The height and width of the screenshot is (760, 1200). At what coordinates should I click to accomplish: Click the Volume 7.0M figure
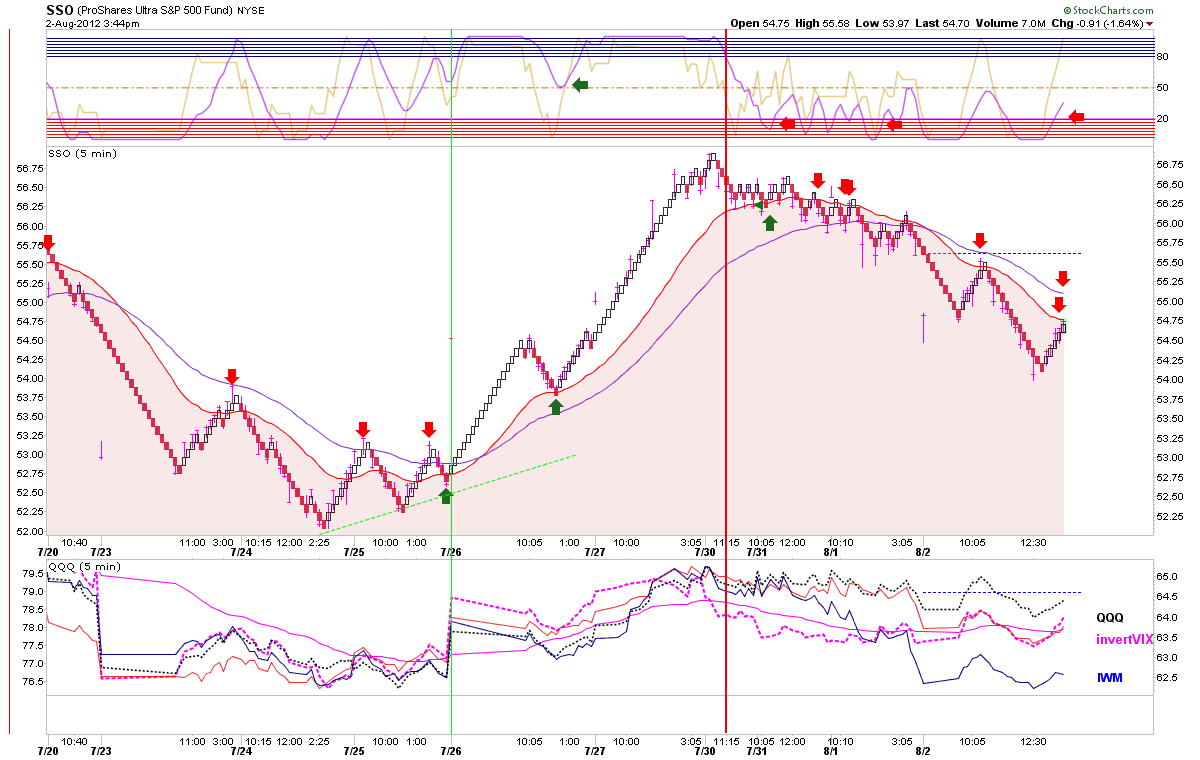pyautogui.click(x=1012, y=23)
